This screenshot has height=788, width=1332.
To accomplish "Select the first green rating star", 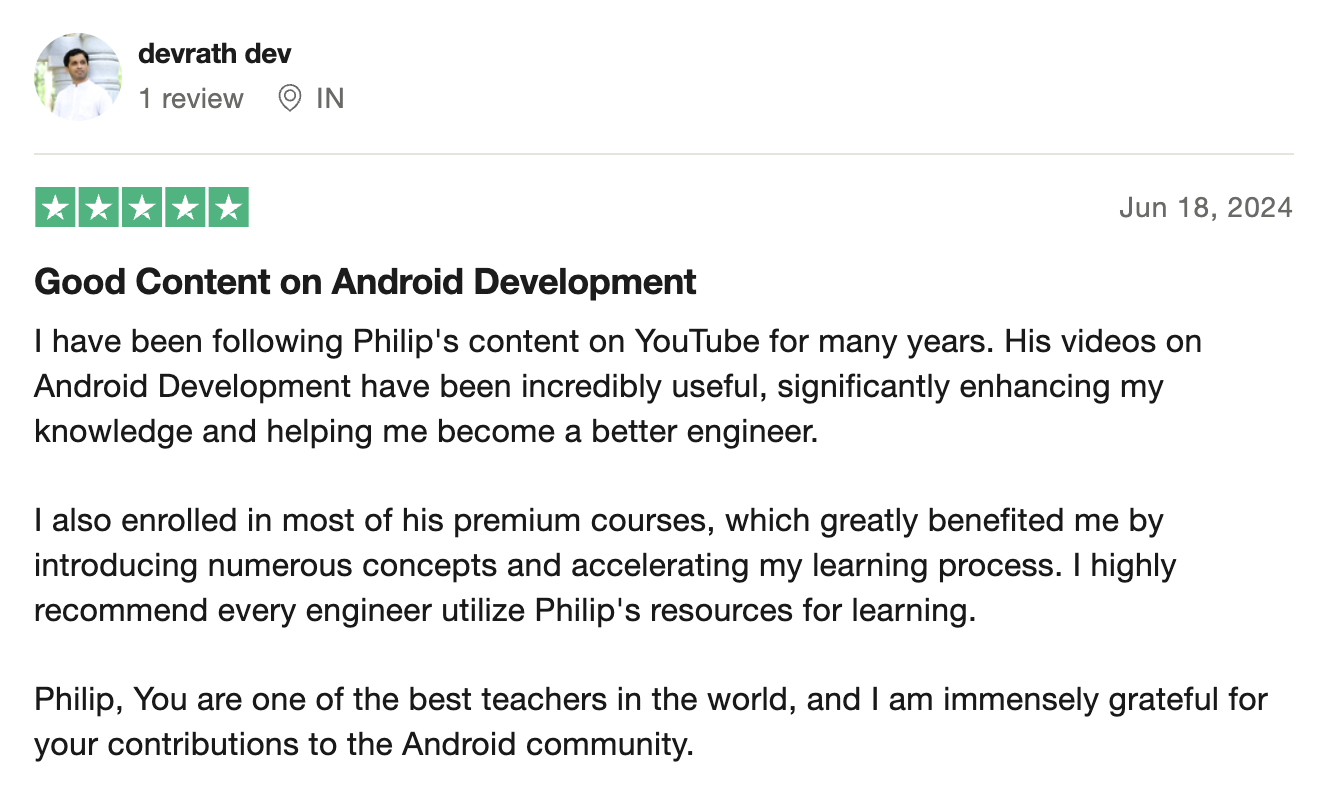I will coord(56,208).
